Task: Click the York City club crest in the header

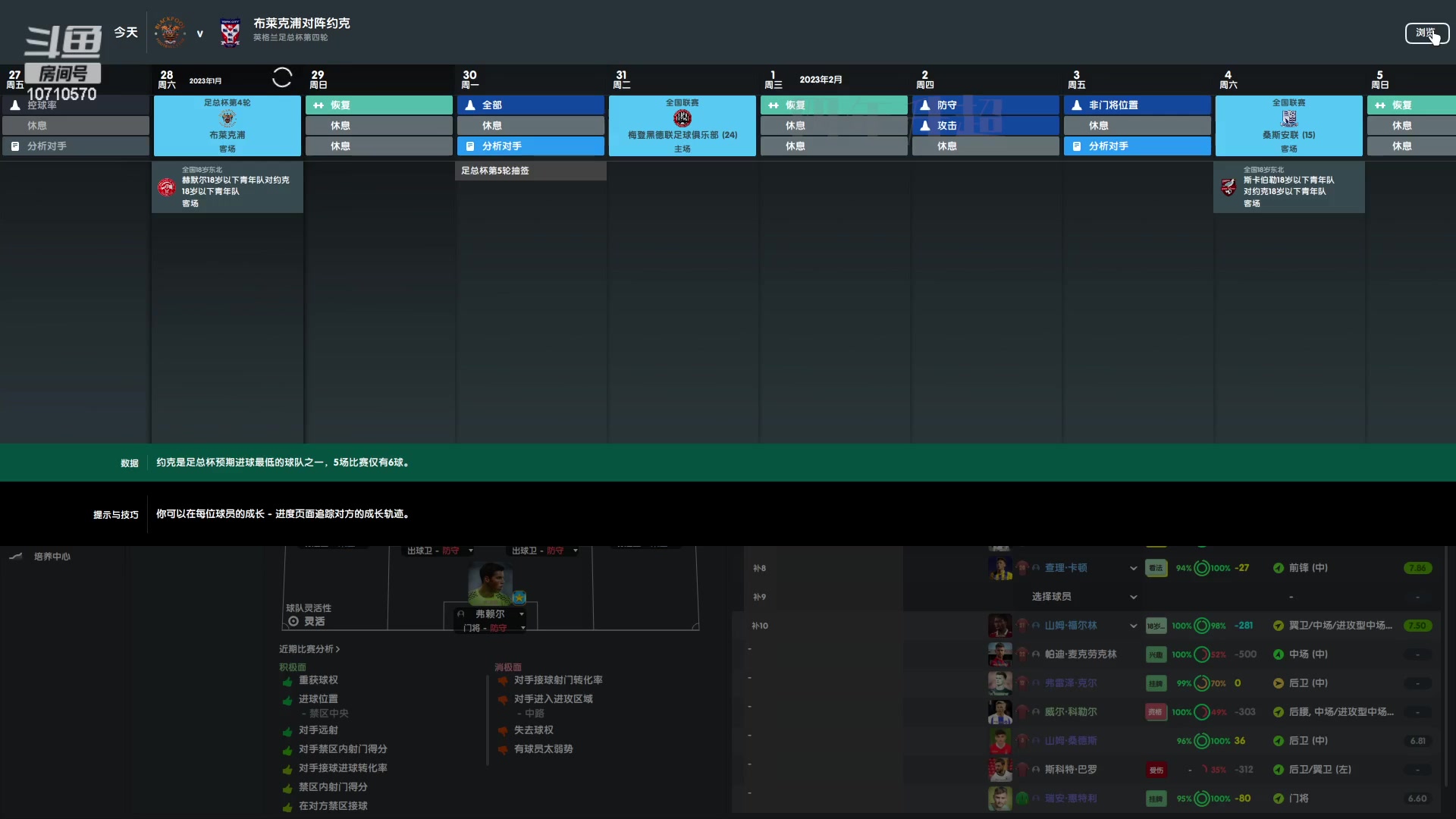Action: pos(230,33)
